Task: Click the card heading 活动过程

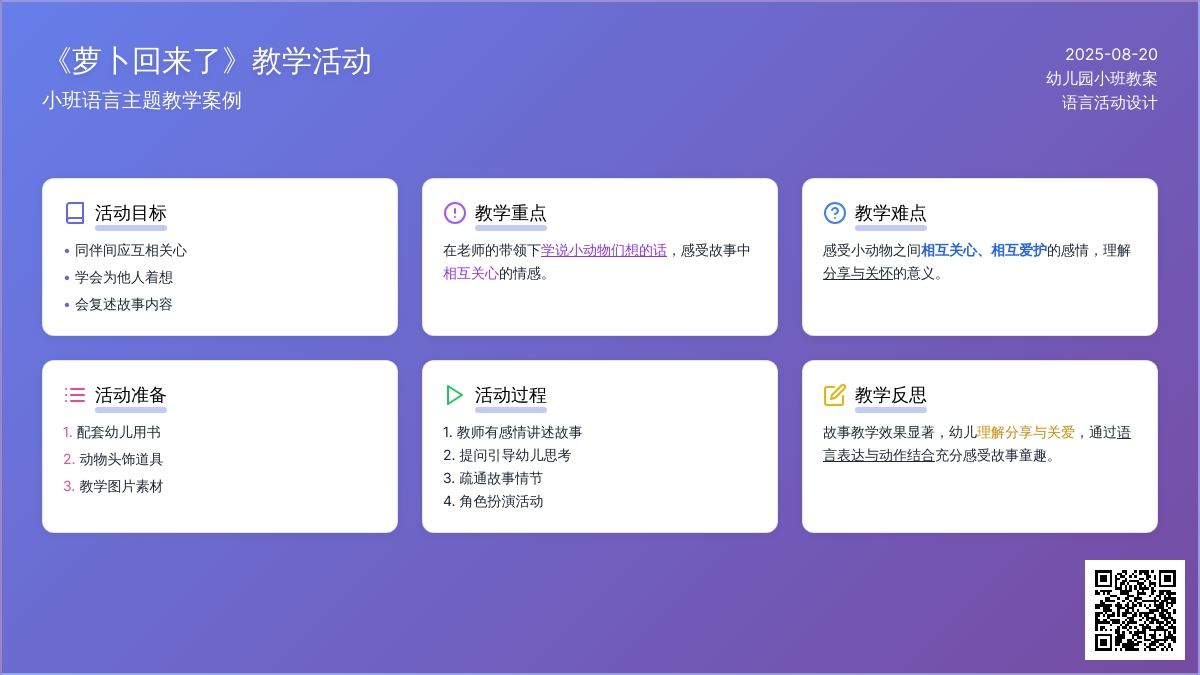Action: pos(511,395)
